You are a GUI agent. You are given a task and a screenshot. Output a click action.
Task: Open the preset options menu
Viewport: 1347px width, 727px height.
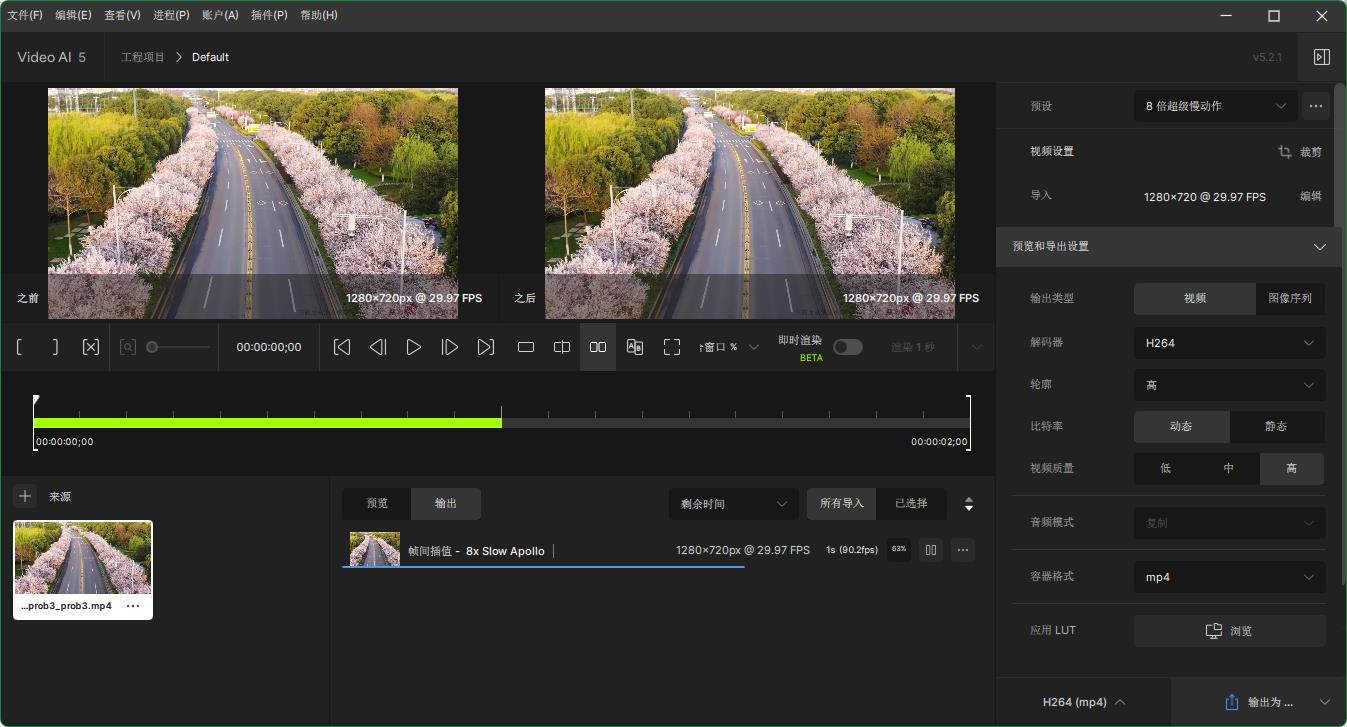pos(1316,106)
